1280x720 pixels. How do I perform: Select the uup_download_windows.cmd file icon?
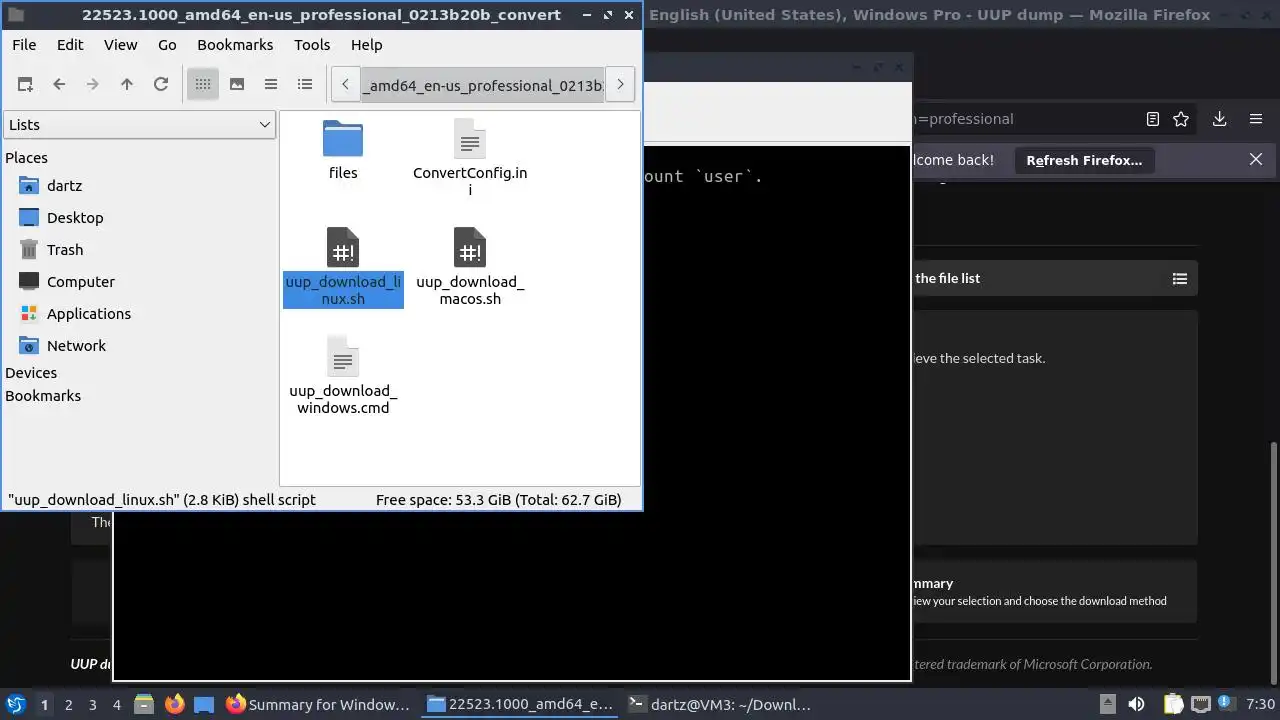pyautogui.click(x=343, y=357)
